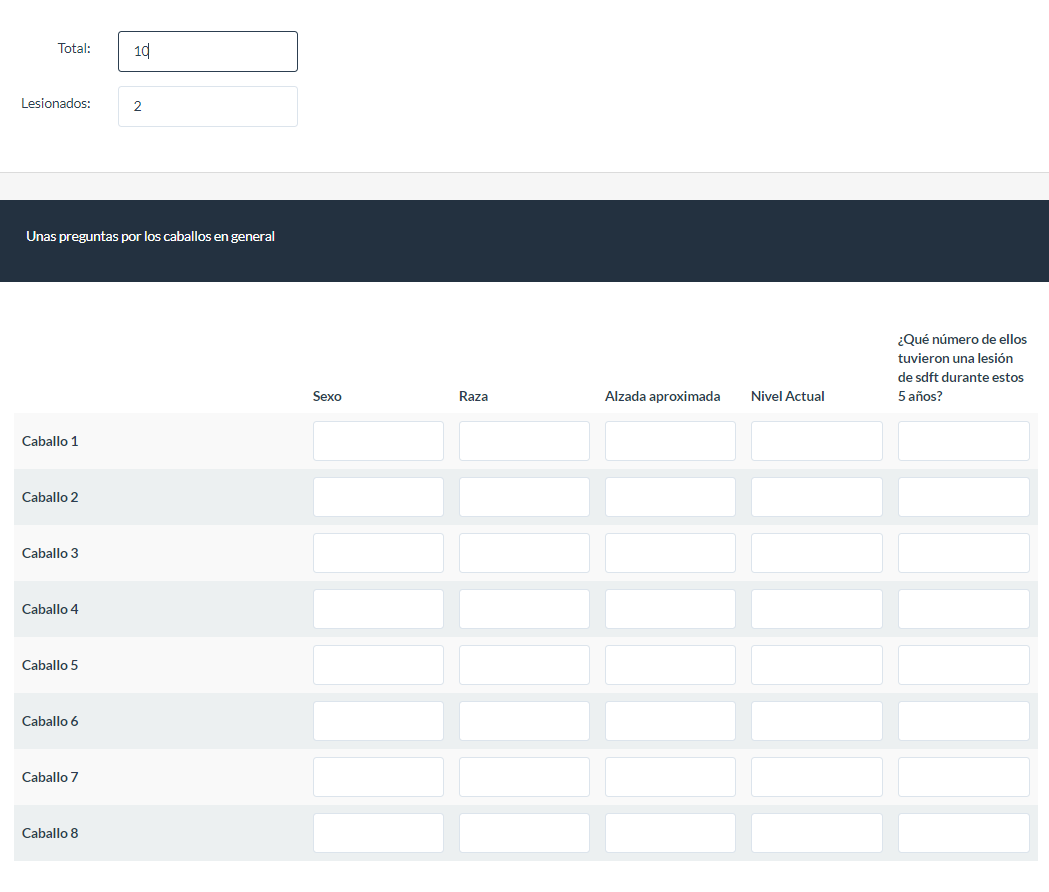Click the Nivel Actual field for Caballo 2
The height and width of the screenshot is (892, 1049).
816,497
